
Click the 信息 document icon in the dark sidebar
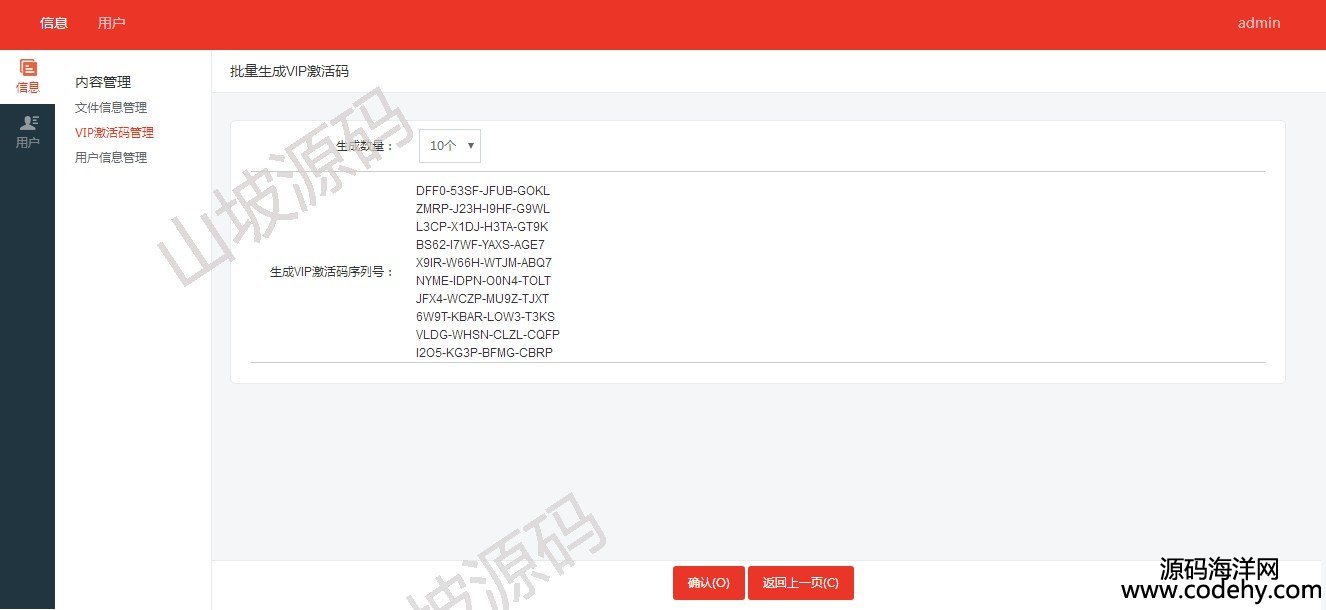click(x=28, y=69)
